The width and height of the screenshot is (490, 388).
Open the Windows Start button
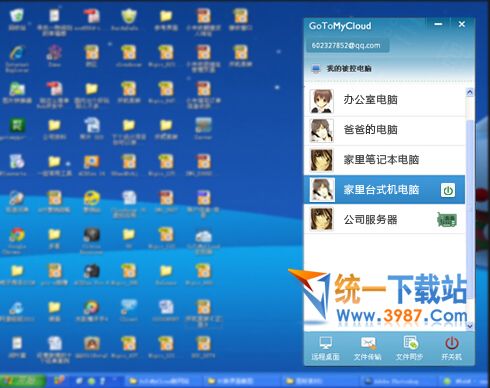(x=23, y=380)
